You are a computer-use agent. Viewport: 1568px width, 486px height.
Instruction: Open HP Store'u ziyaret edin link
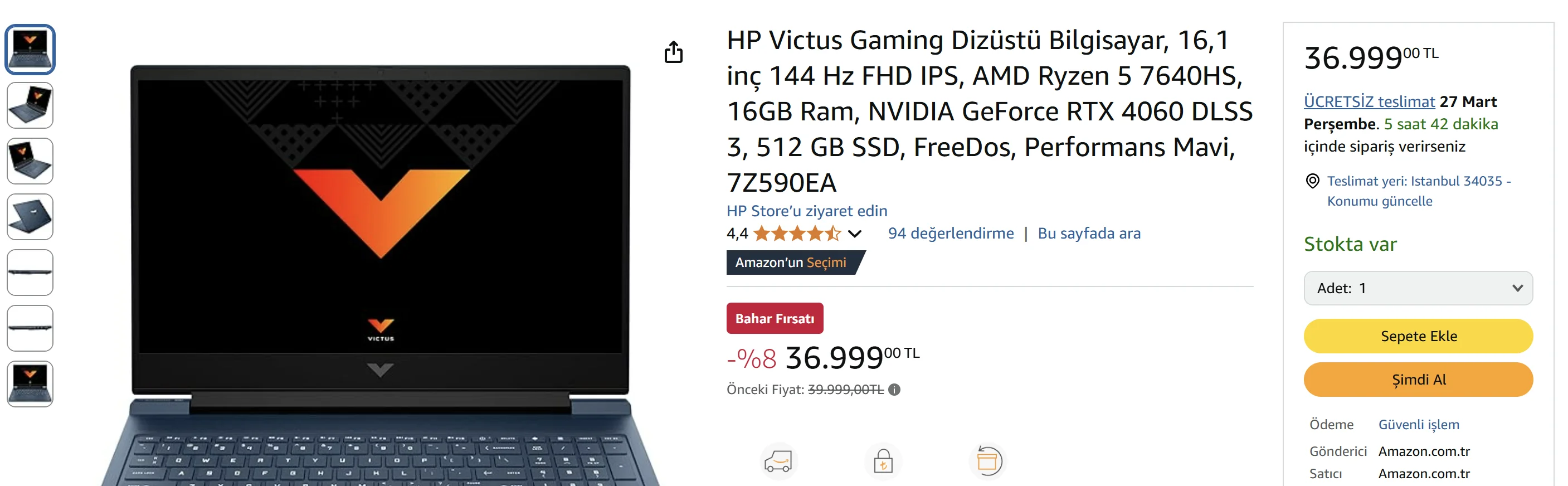(x=806, y=211)
